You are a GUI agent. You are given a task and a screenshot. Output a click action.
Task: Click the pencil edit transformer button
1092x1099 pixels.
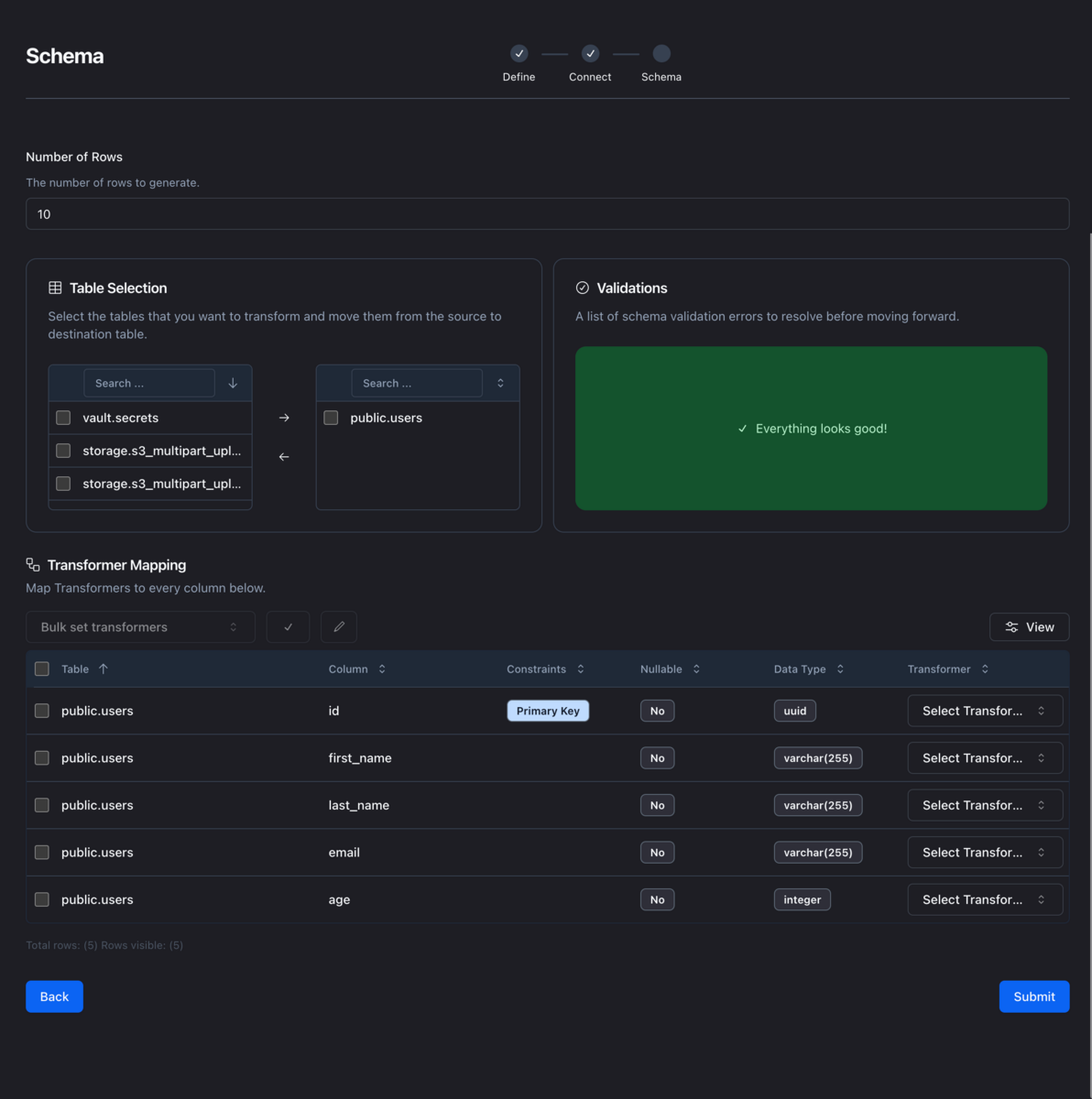click(339, 627)
